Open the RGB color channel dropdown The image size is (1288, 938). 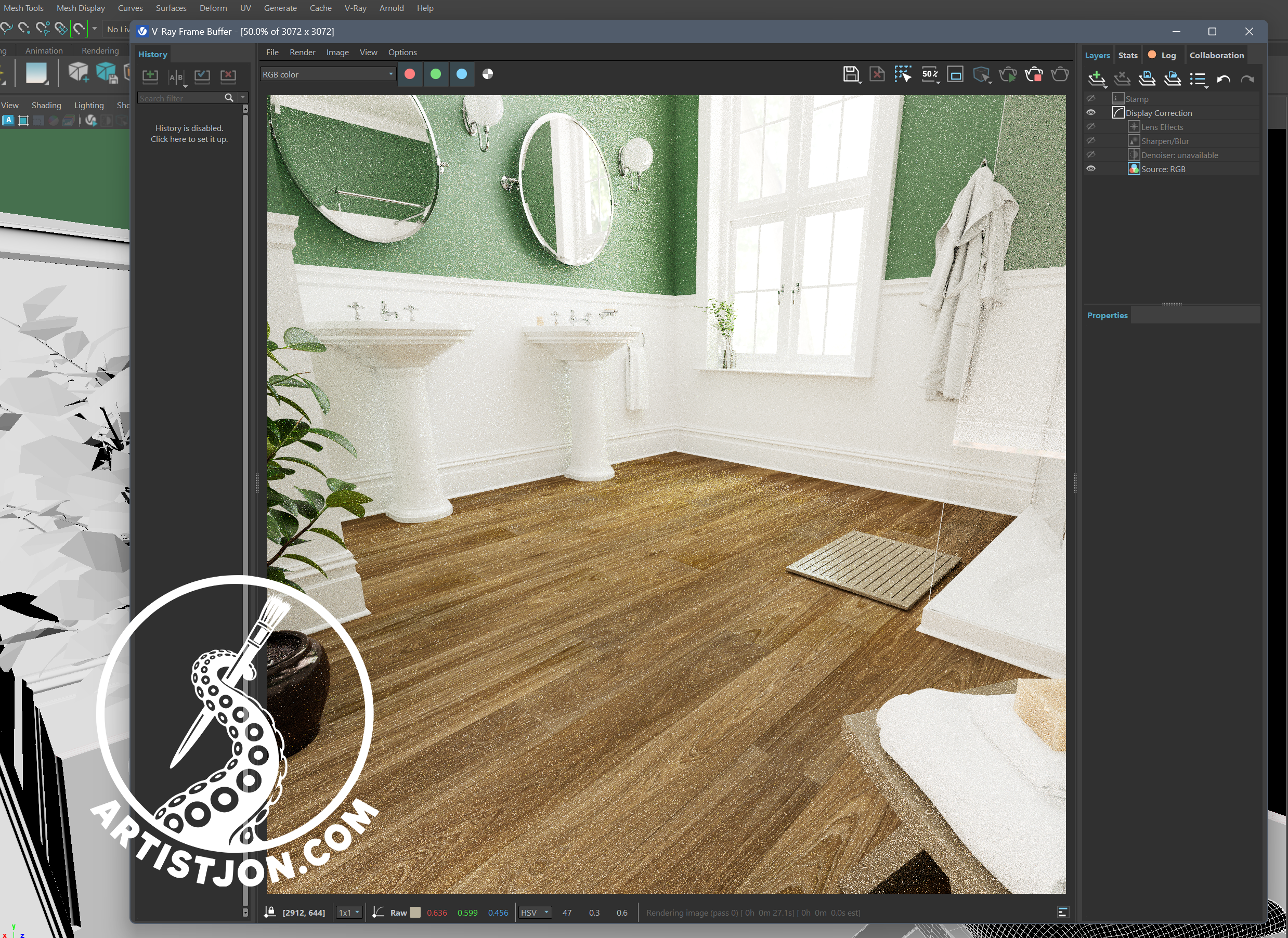[328, 74]
